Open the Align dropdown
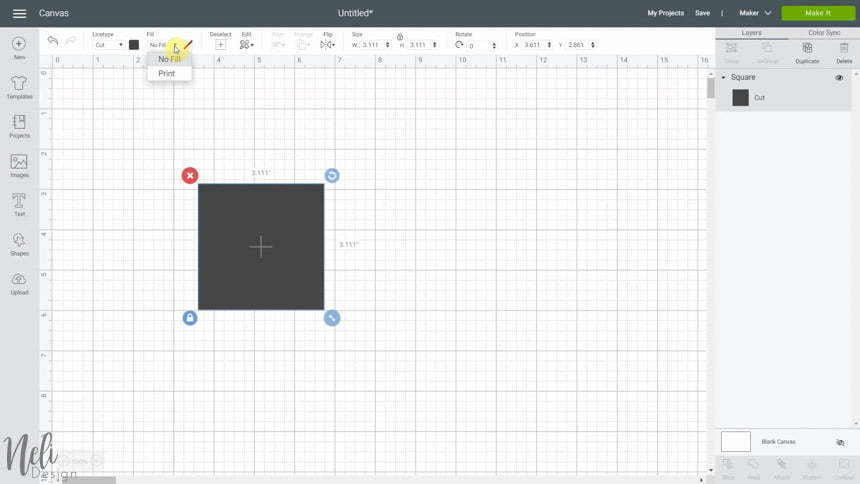Image resolution: width=860 pixels, height=484 pixels. 279,44
